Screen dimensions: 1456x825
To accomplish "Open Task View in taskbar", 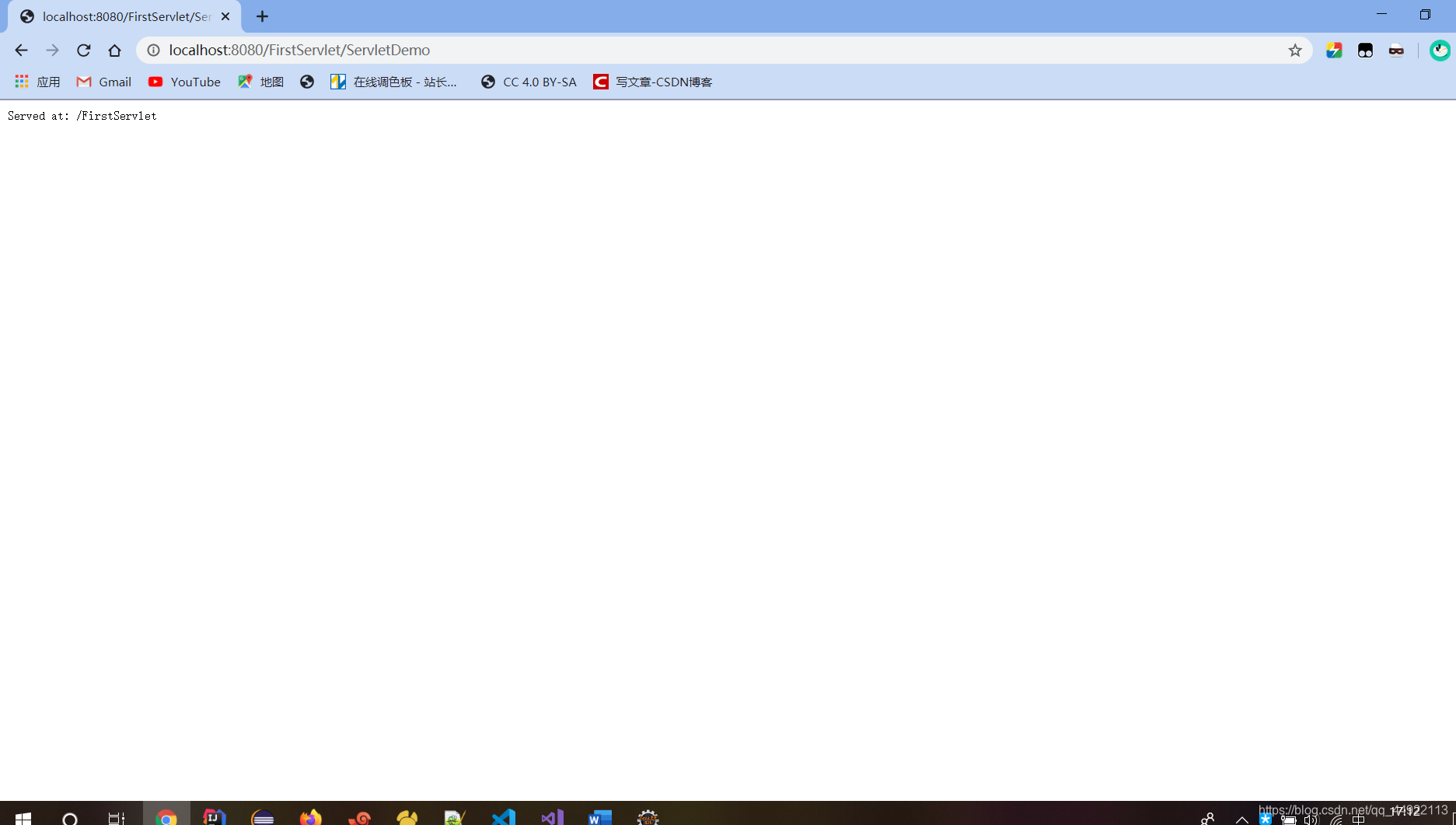I will point(117,818).
